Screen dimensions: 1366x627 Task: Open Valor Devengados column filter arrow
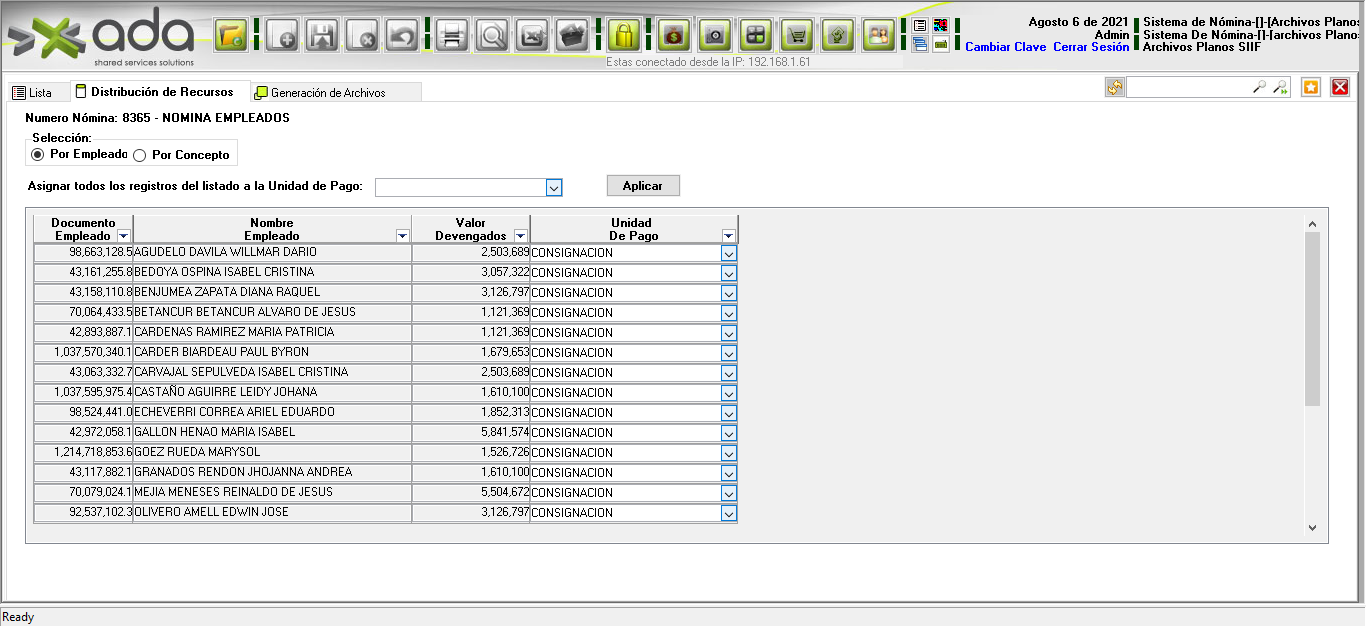point(520,236)
